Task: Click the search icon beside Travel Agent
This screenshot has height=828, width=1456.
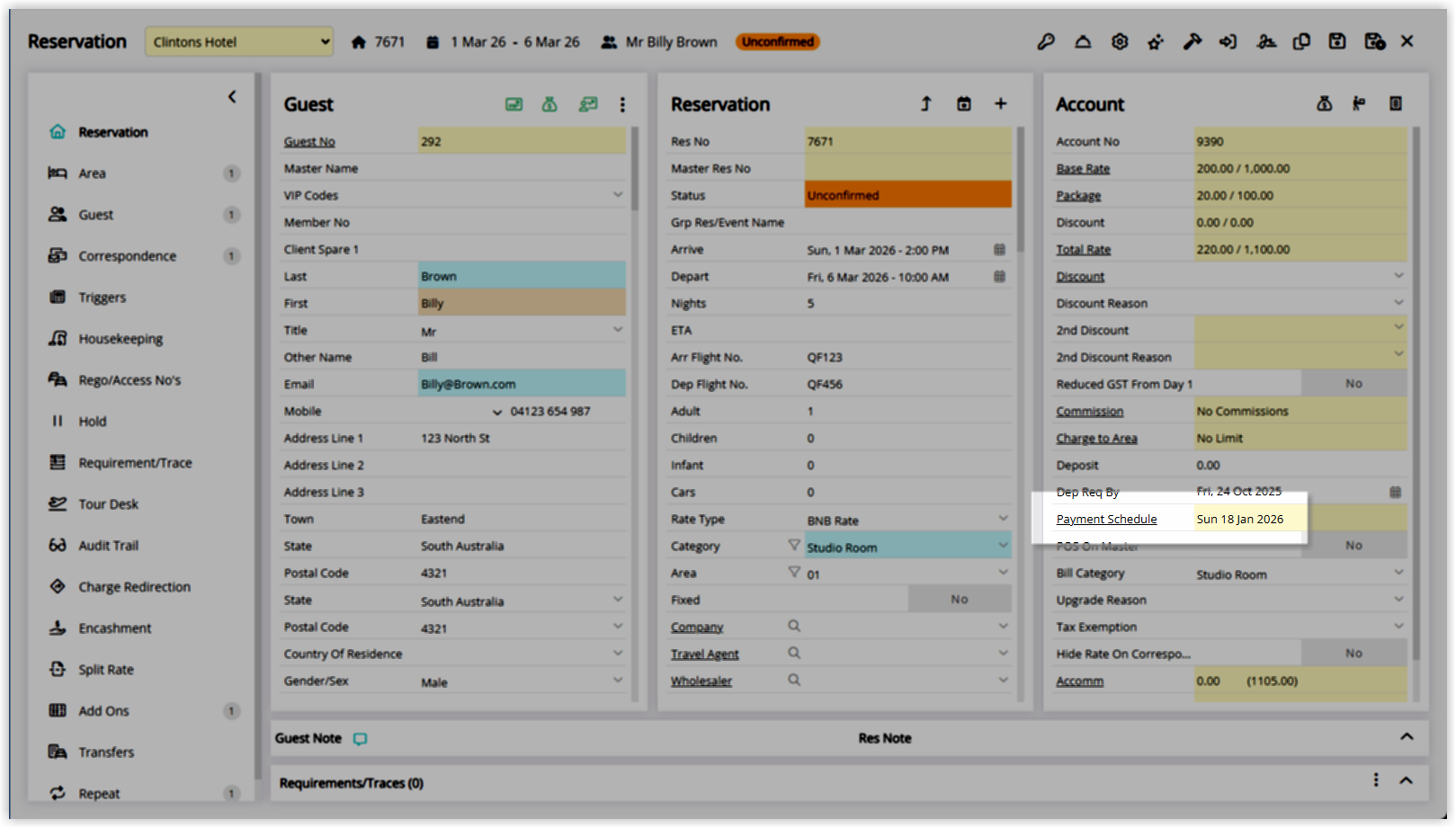Action: click(x=794, y=653)
